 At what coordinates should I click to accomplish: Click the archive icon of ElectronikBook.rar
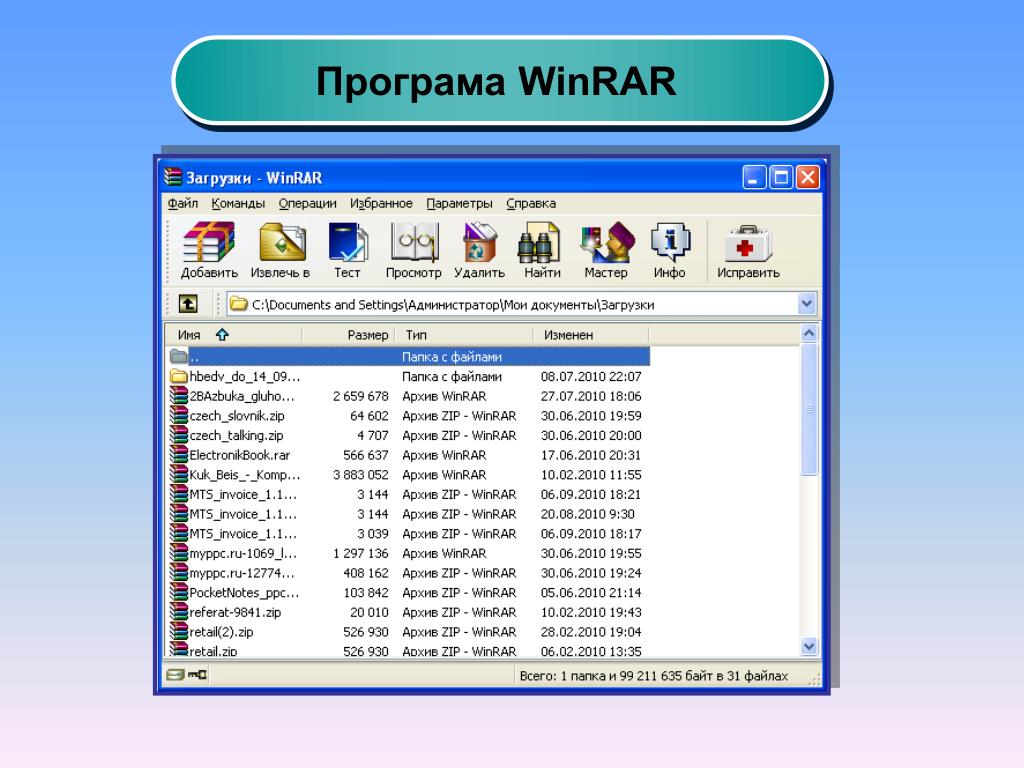point(178,455)
